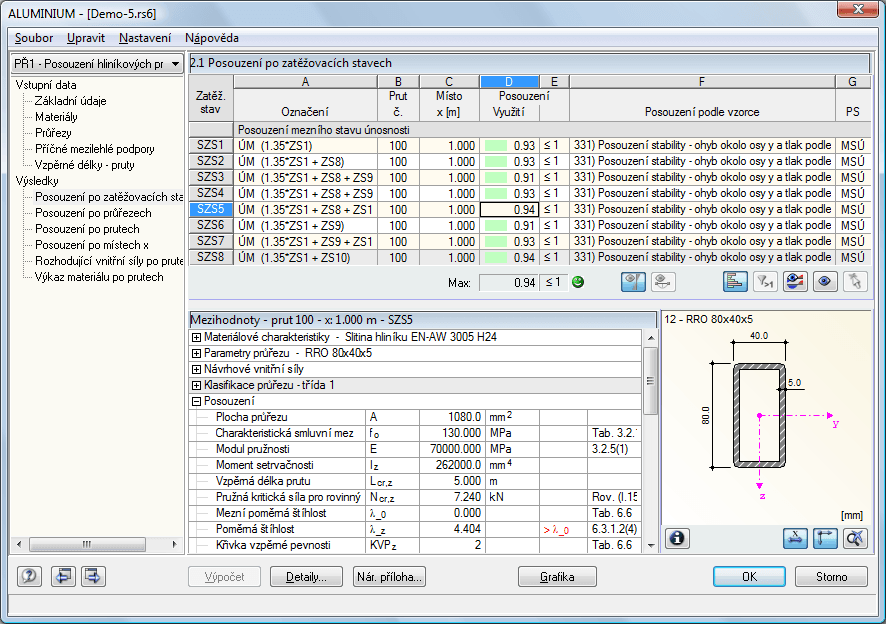Click Plocha průřezu value 1080.0
This screenshot has height=624, width=886.
pyautogui.click(x=453, y=417)
